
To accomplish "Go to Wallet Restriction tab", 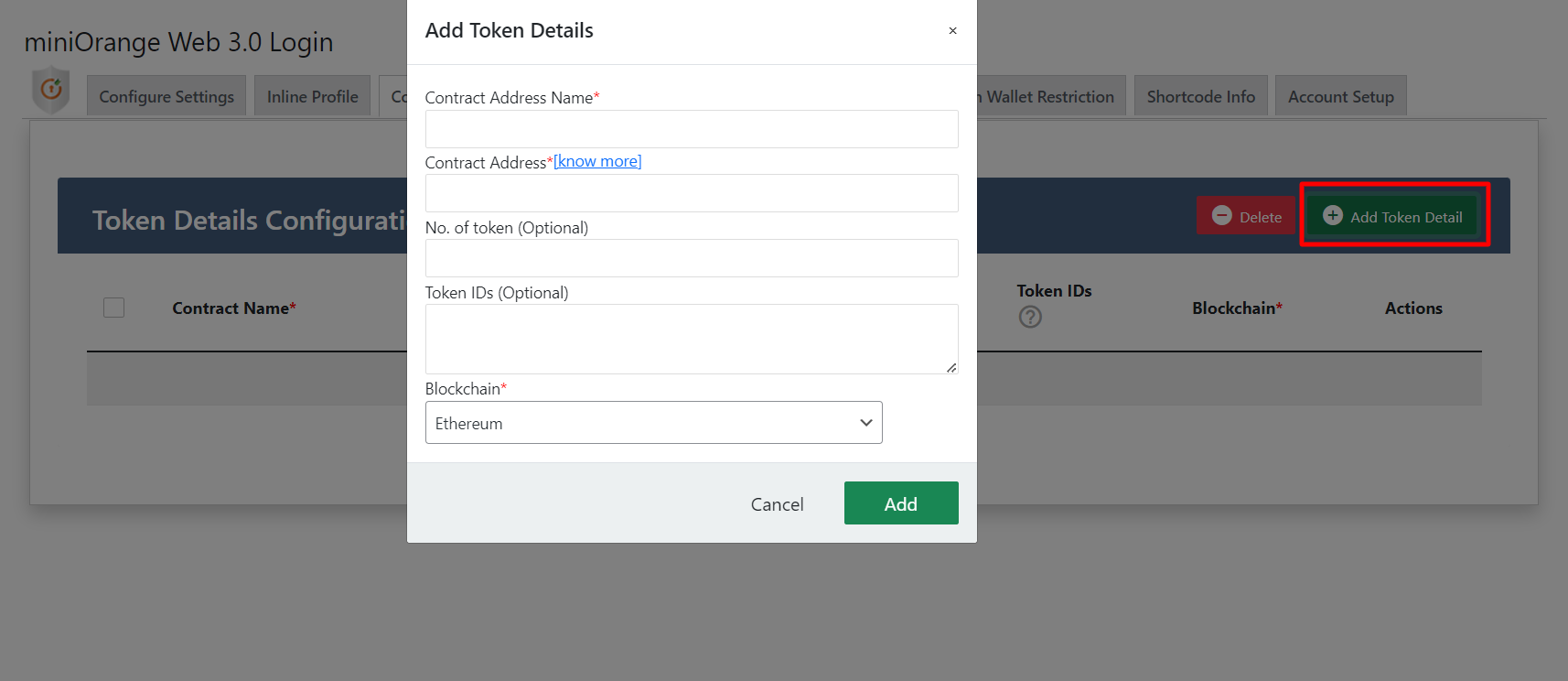I will pos(1050,96).
